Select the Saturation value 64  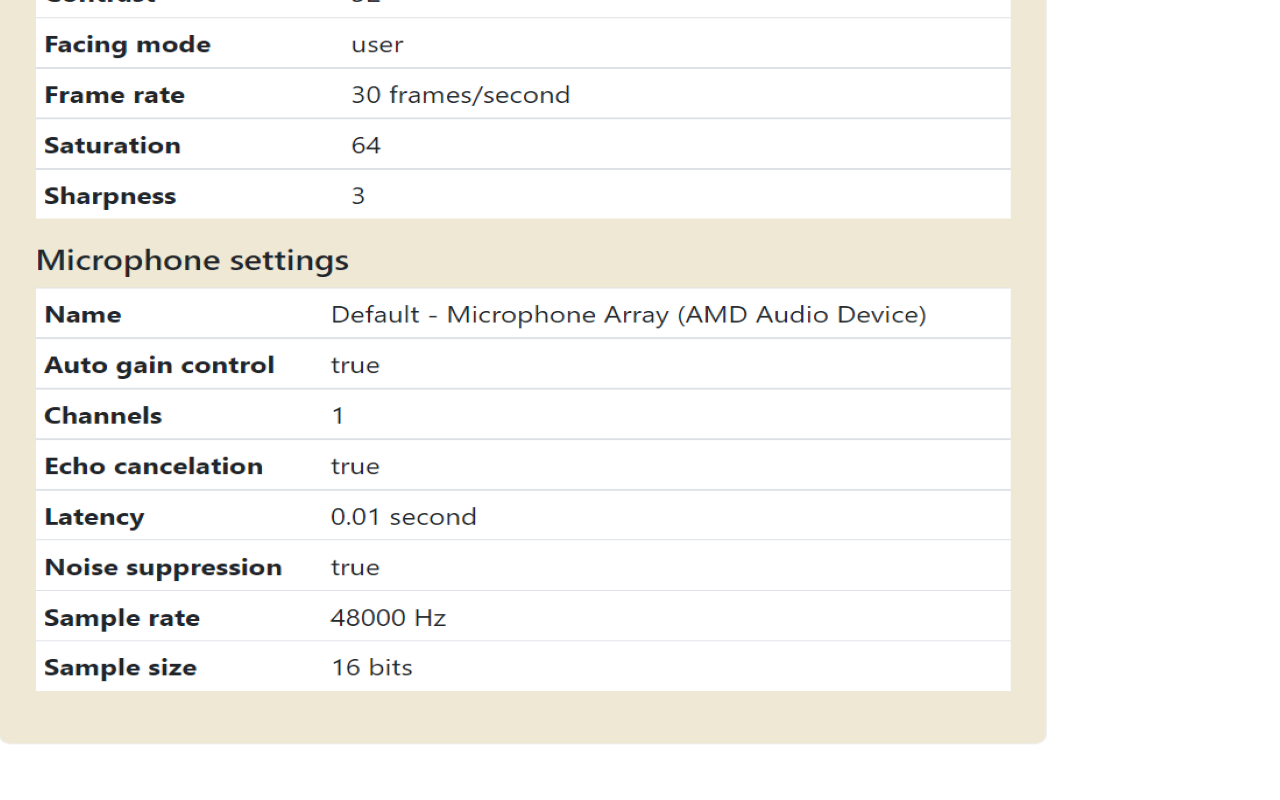(x=366, y=146)
